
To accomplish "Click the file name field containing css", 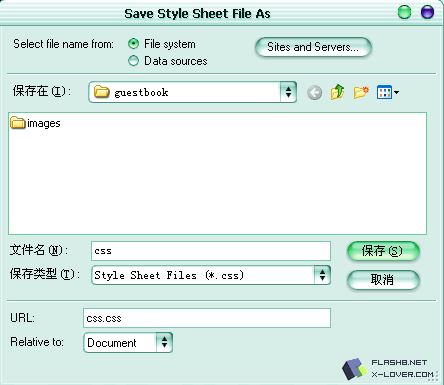I will tap(211, 251).
